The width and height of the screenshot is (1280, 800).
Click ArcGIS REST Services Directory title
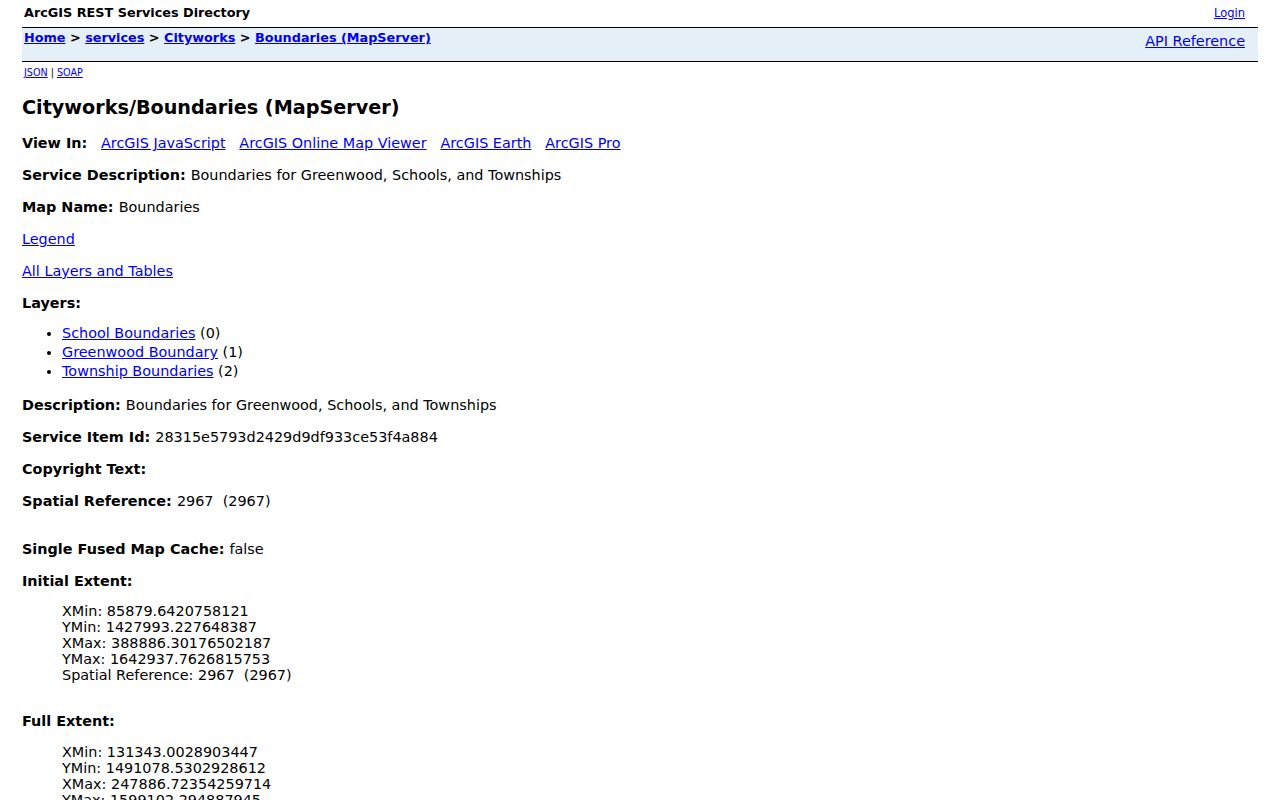point(137,13)
